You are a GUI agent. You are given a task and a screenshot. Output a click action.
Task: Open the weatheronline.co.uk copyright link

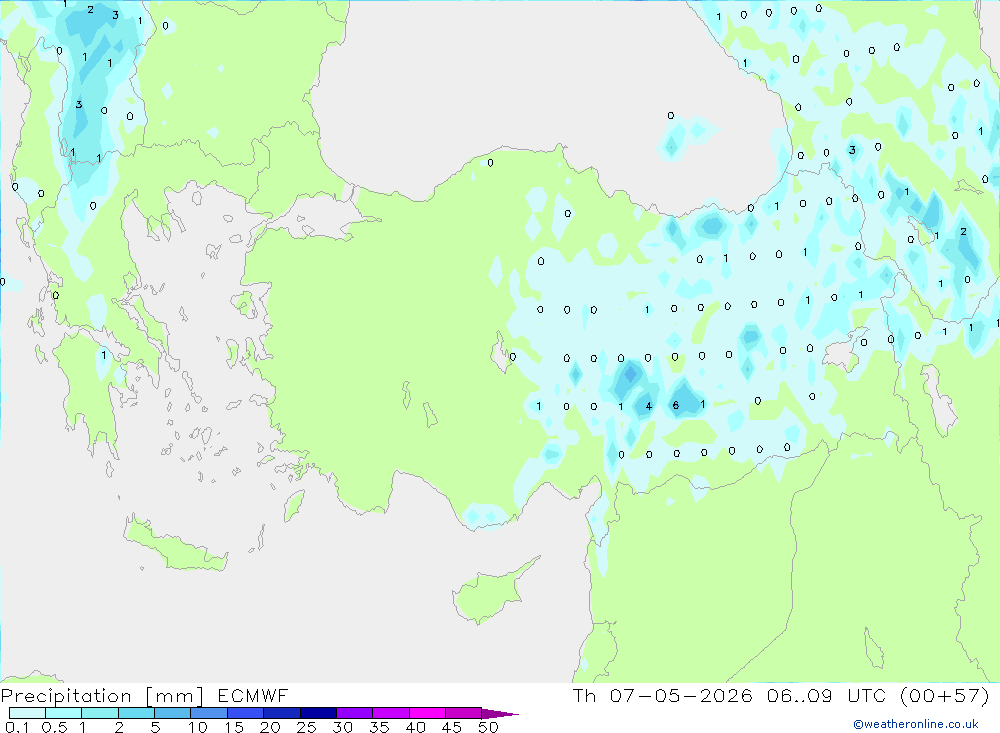click(916, 724)
